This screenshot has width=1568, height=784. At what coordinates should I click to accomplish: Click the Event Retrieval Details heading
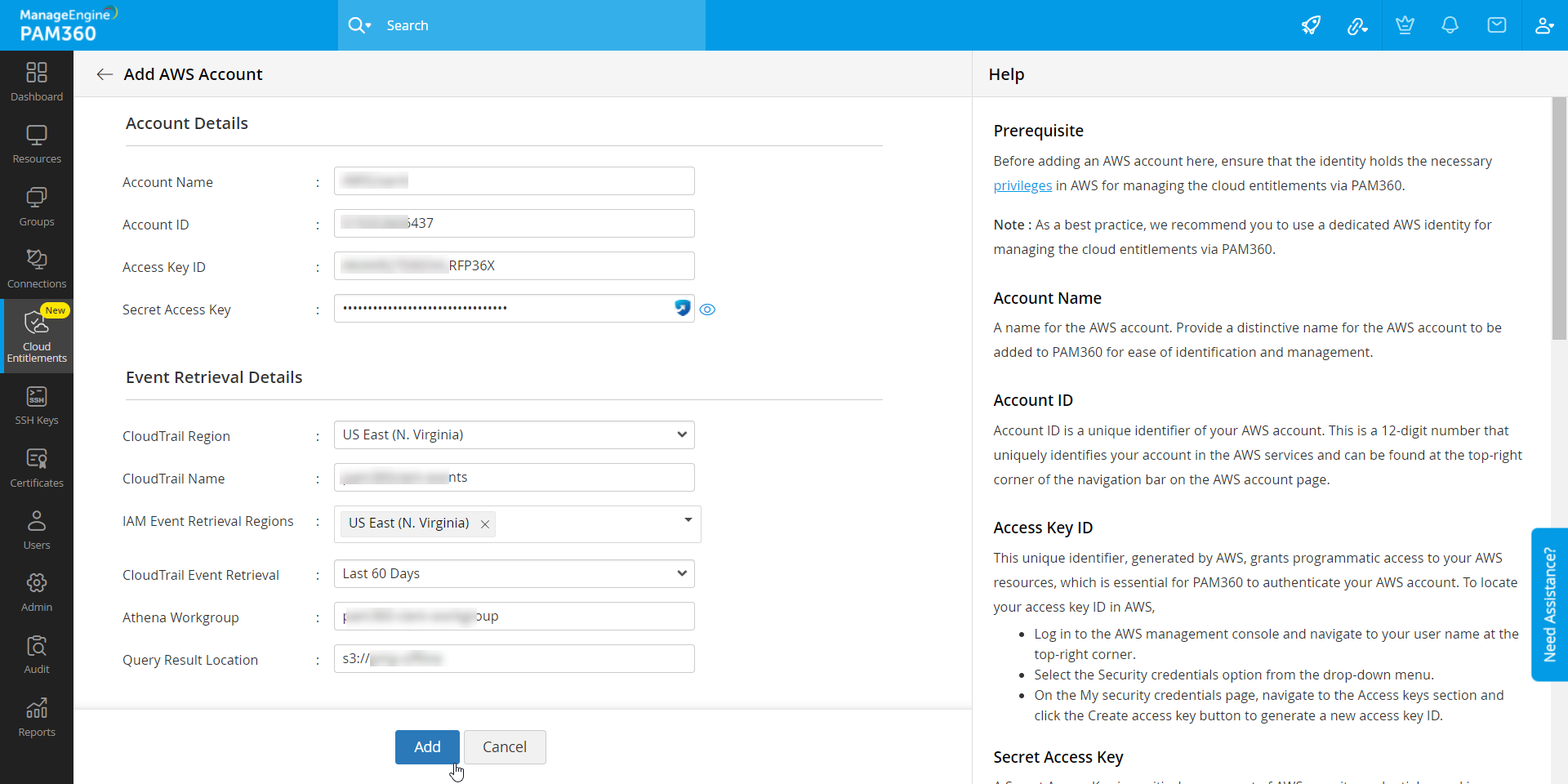[214, 377]
